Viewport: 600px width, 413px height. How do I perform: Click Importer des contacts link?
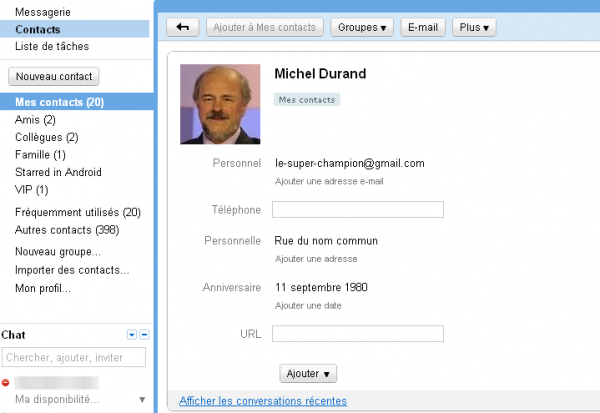click(x=72, y=270)
